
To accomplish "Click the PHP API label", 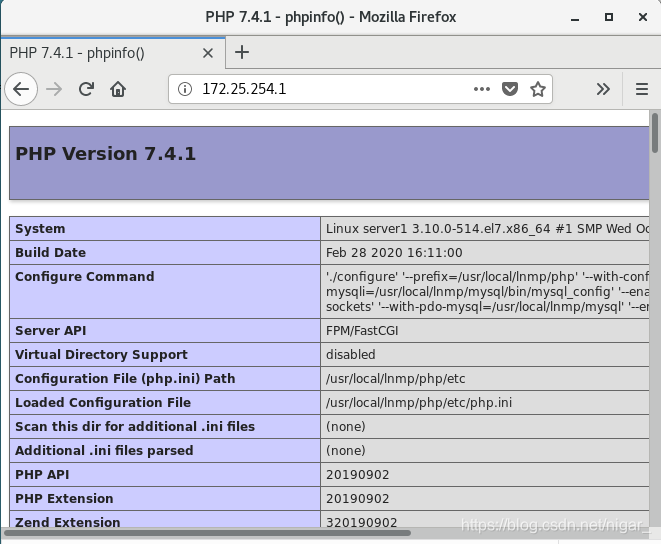I will point(42,475).
